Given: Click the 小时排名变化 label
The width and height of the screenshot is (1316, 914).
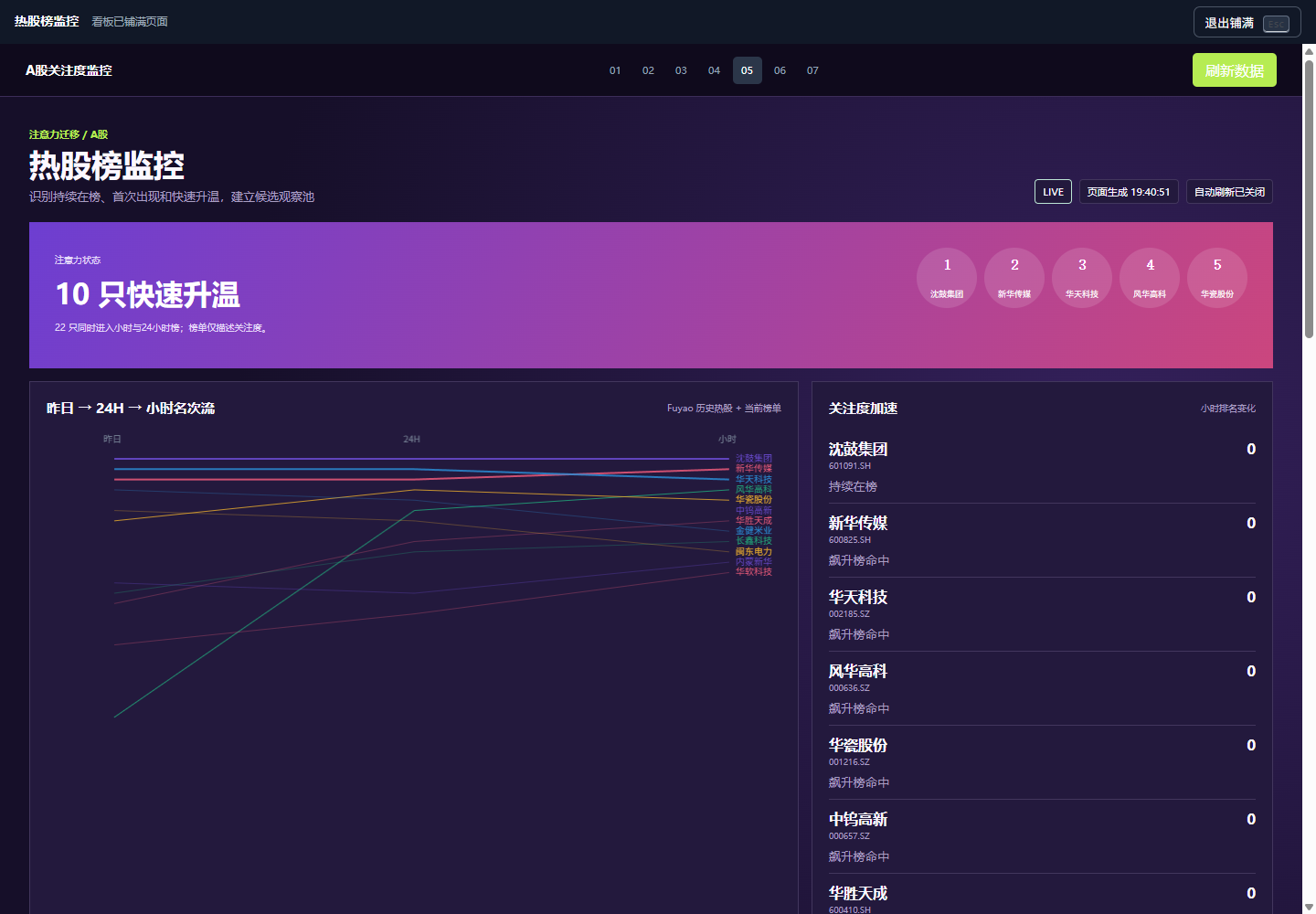Looking at the screenshot, I should pyautogui.click(x=1228, y=409).
